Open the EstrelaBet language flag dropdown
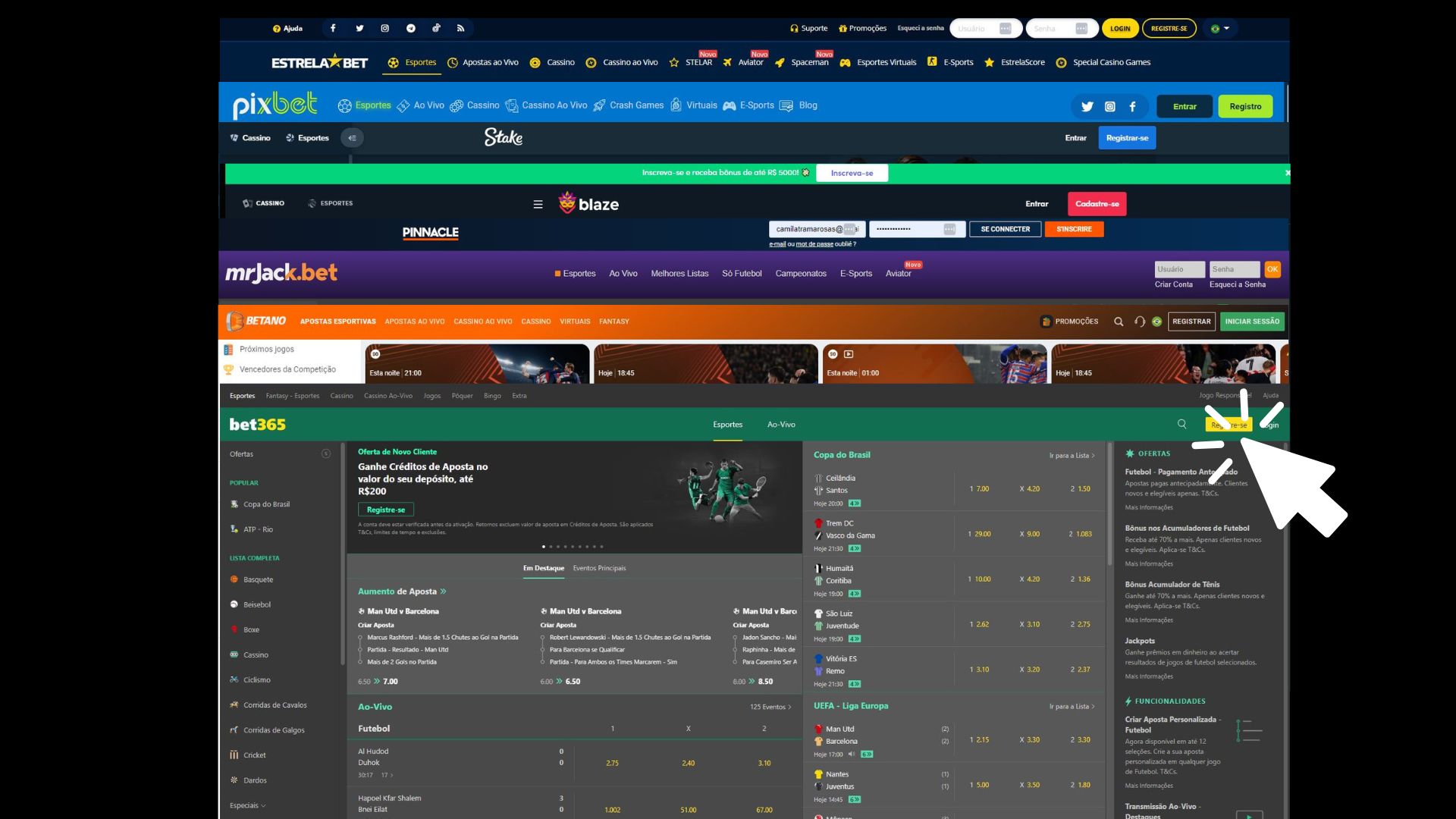This screenshot has width=1456, height=819. pyautogui.click(x=1220, y=28)
